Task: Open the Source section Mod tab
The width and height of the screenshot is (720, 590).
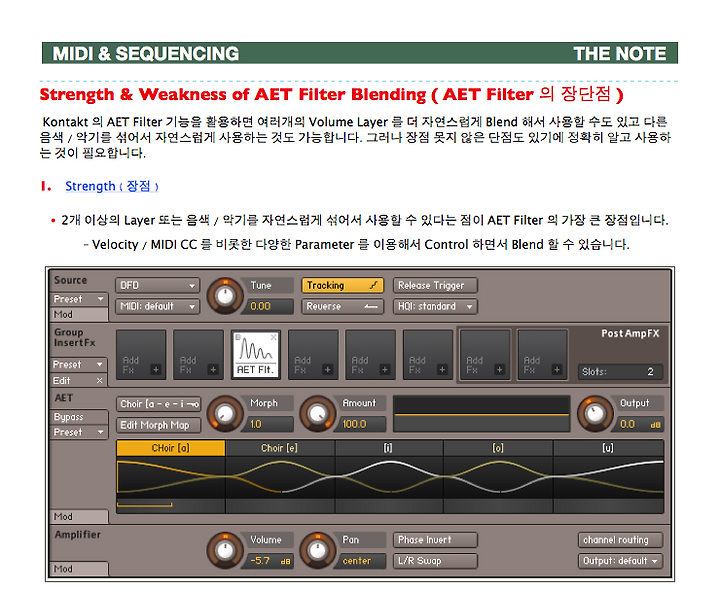Action: pyautogui.click(x=79, y=315)
